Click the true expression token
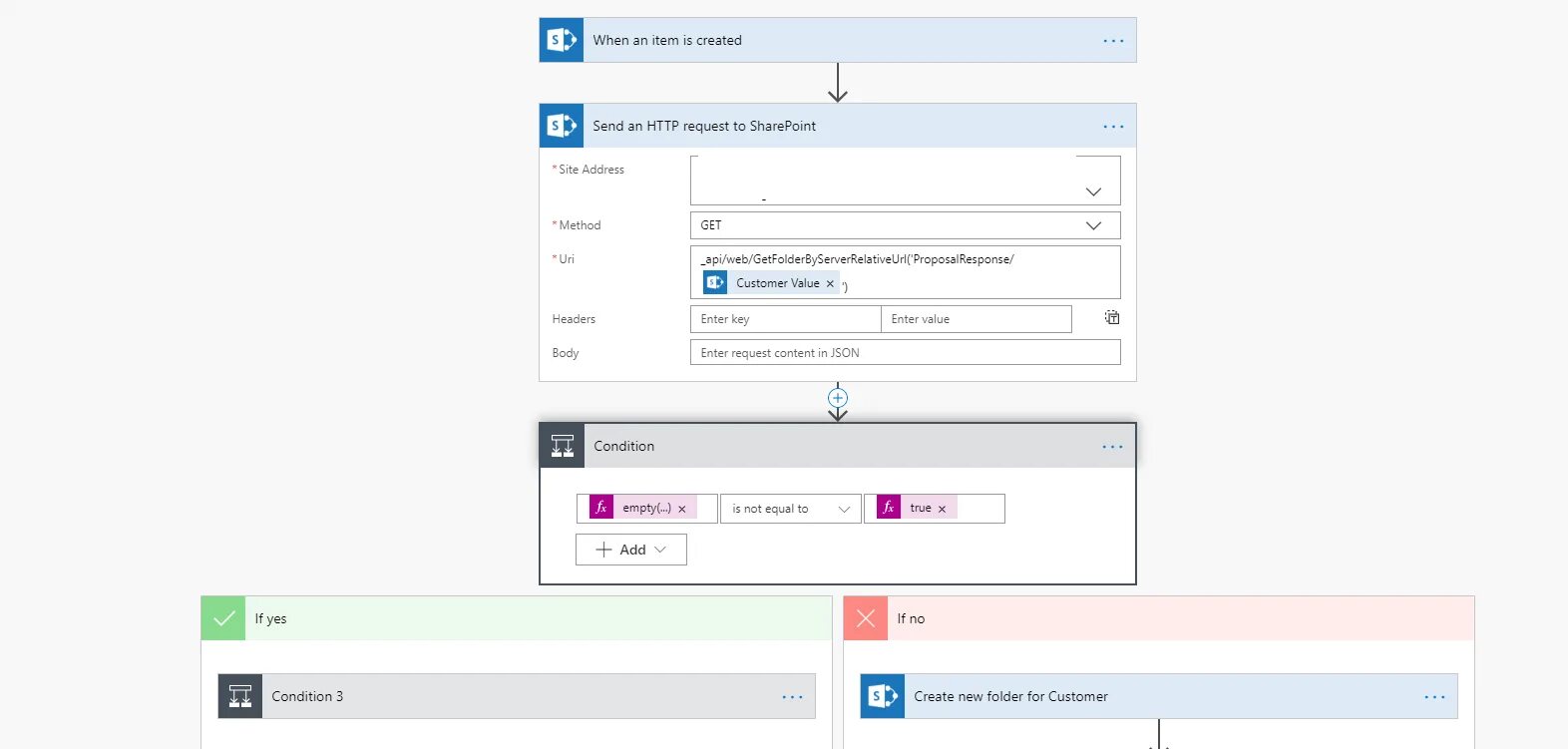 click(x=917, y=508)
